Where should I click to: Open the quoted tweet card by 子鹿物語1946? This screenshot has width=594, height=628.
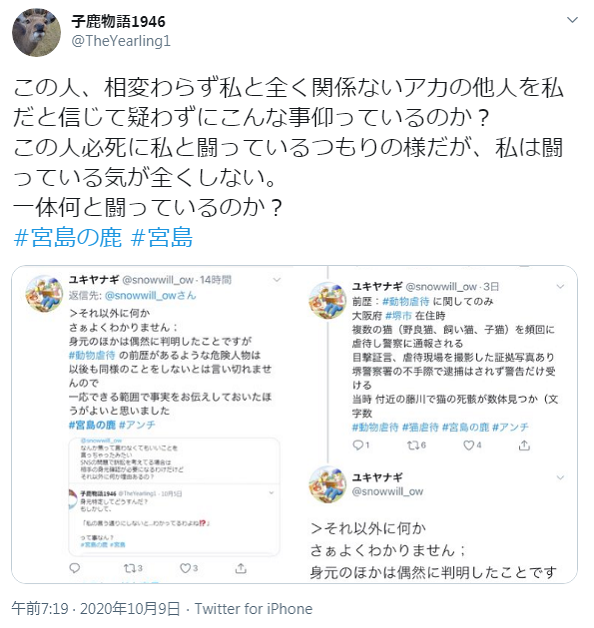coord(174,520)
